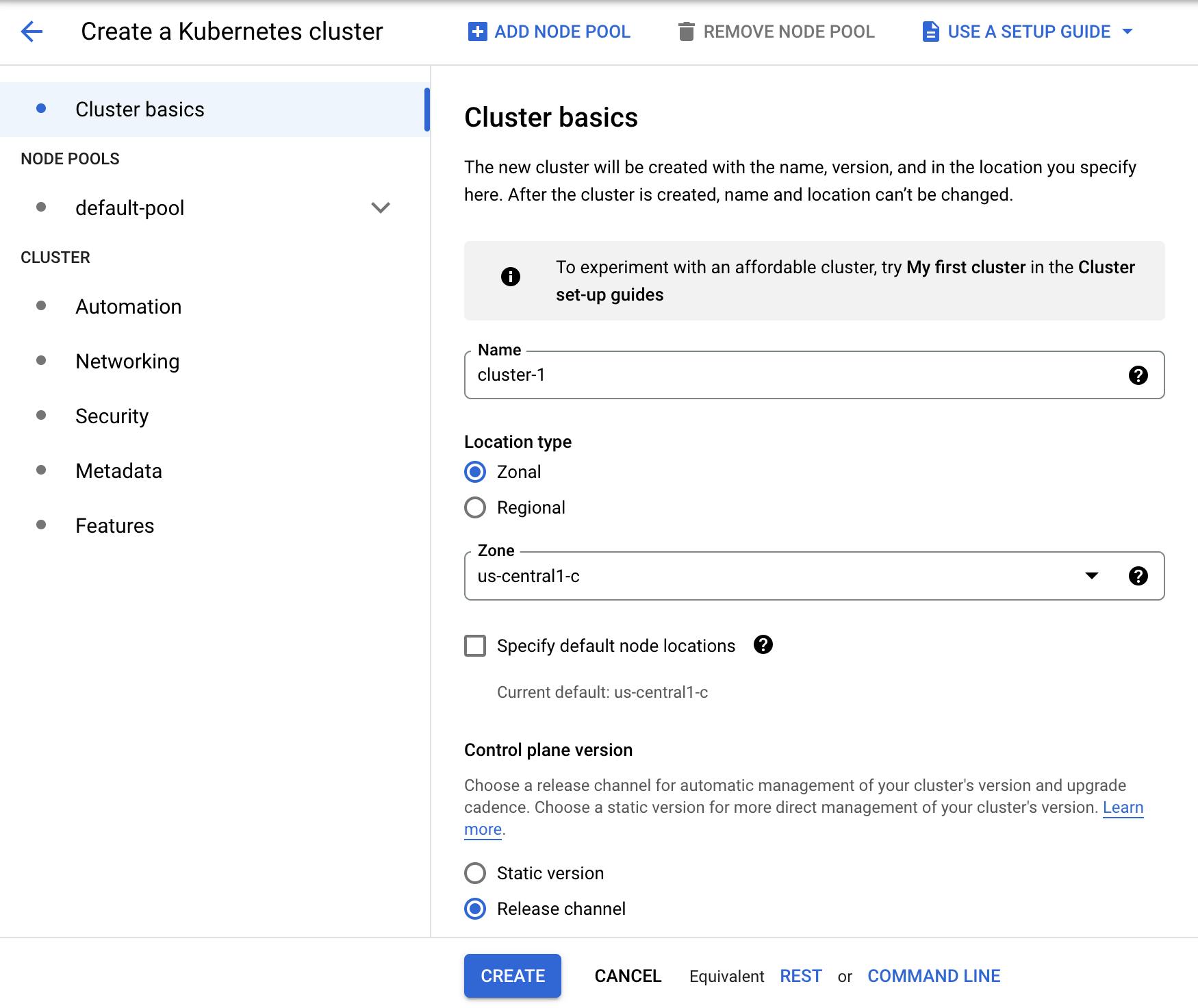The width and height of the screenshot is (1198, 1008).
Task: Expand the default-pool node pool
Action: coord(380,207)
